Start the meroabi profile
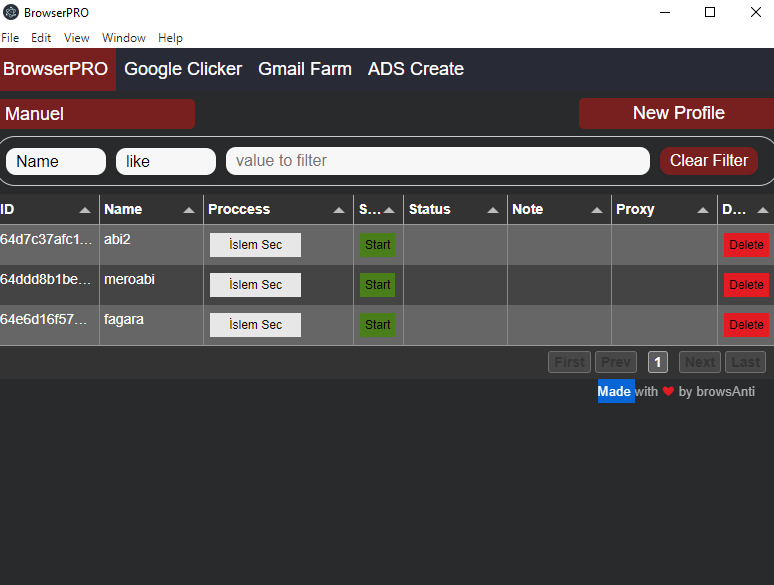Image resolution: width=774 pixels, height=585 pixels. click(x=378, y=285)
